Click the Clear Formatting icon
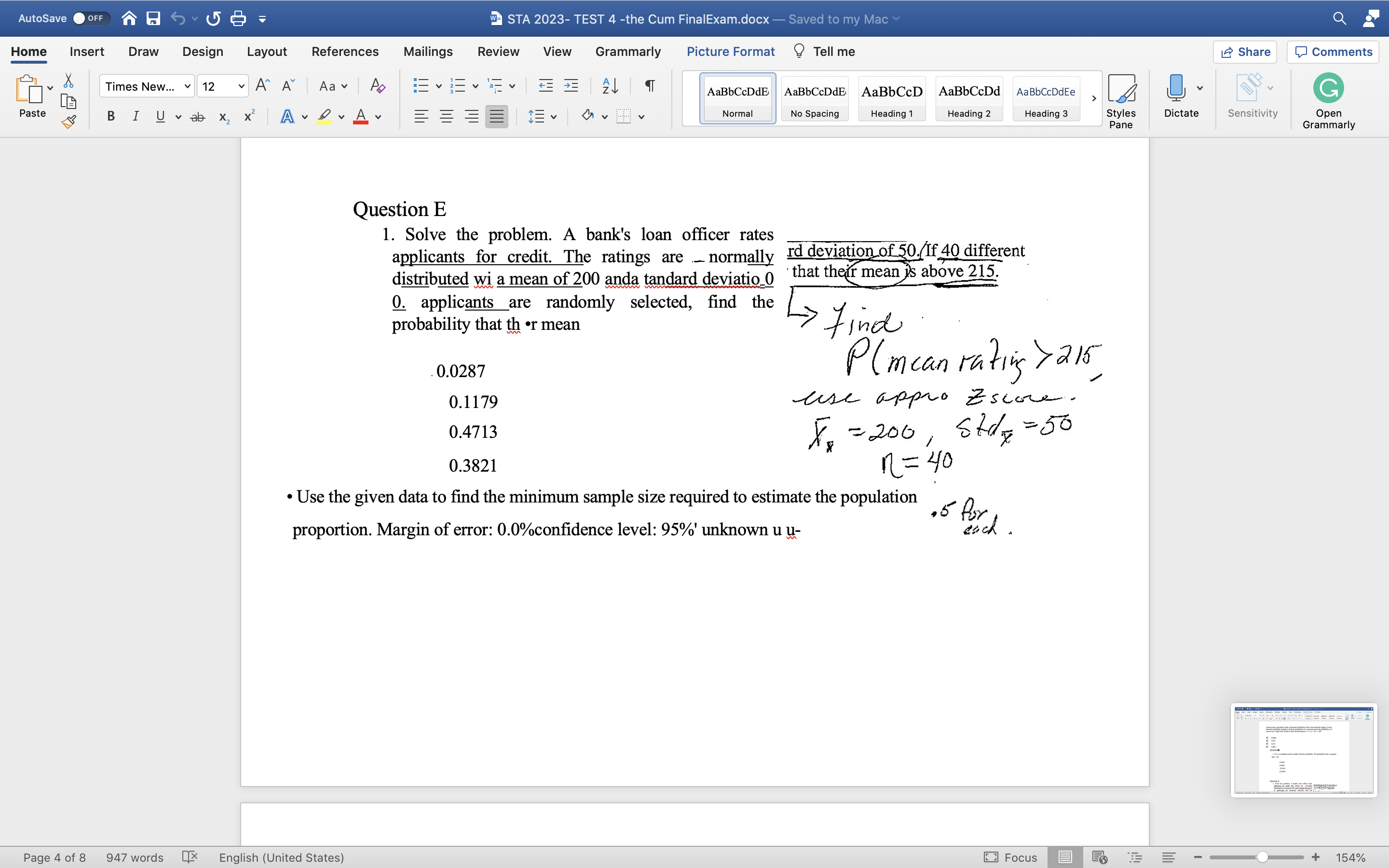This screenshot has width=1389, height=868. coord(377,86)
